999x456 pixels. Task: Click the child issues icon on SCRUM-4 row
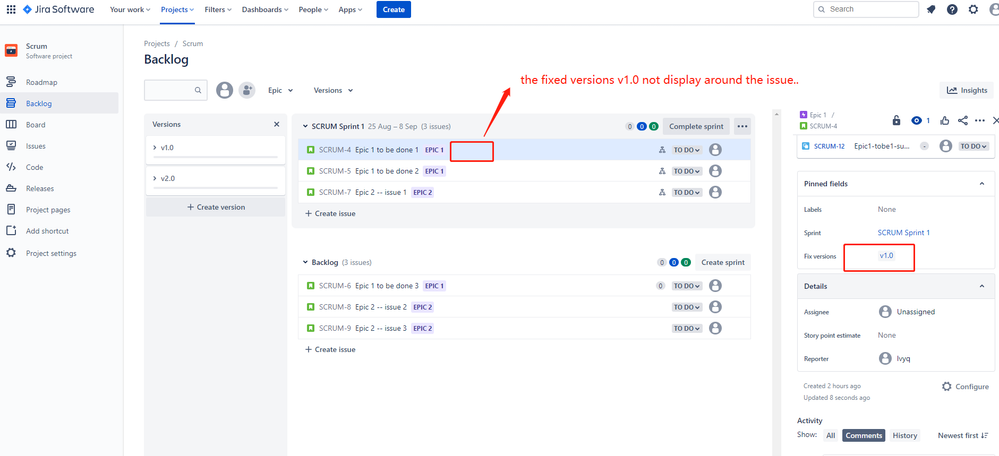[x=662, y=150]
